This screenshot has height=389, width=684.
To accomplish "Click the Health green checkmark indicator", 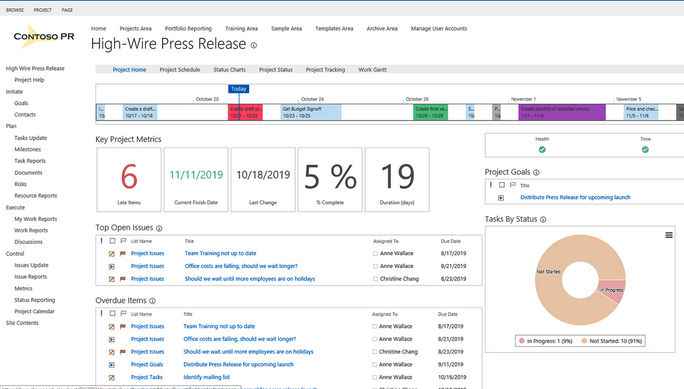I will coord(542,150).
